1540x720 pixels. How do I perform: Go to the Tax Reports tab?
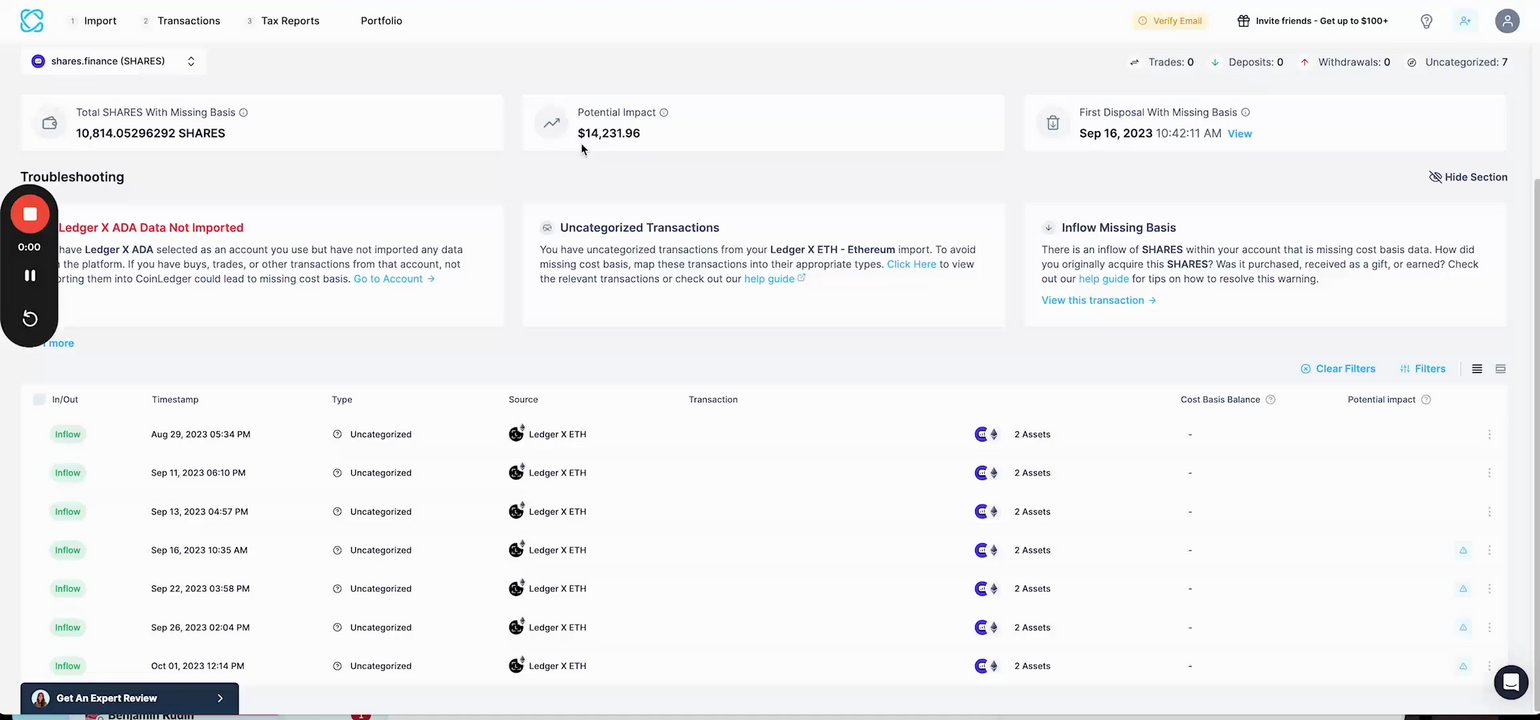290,21
